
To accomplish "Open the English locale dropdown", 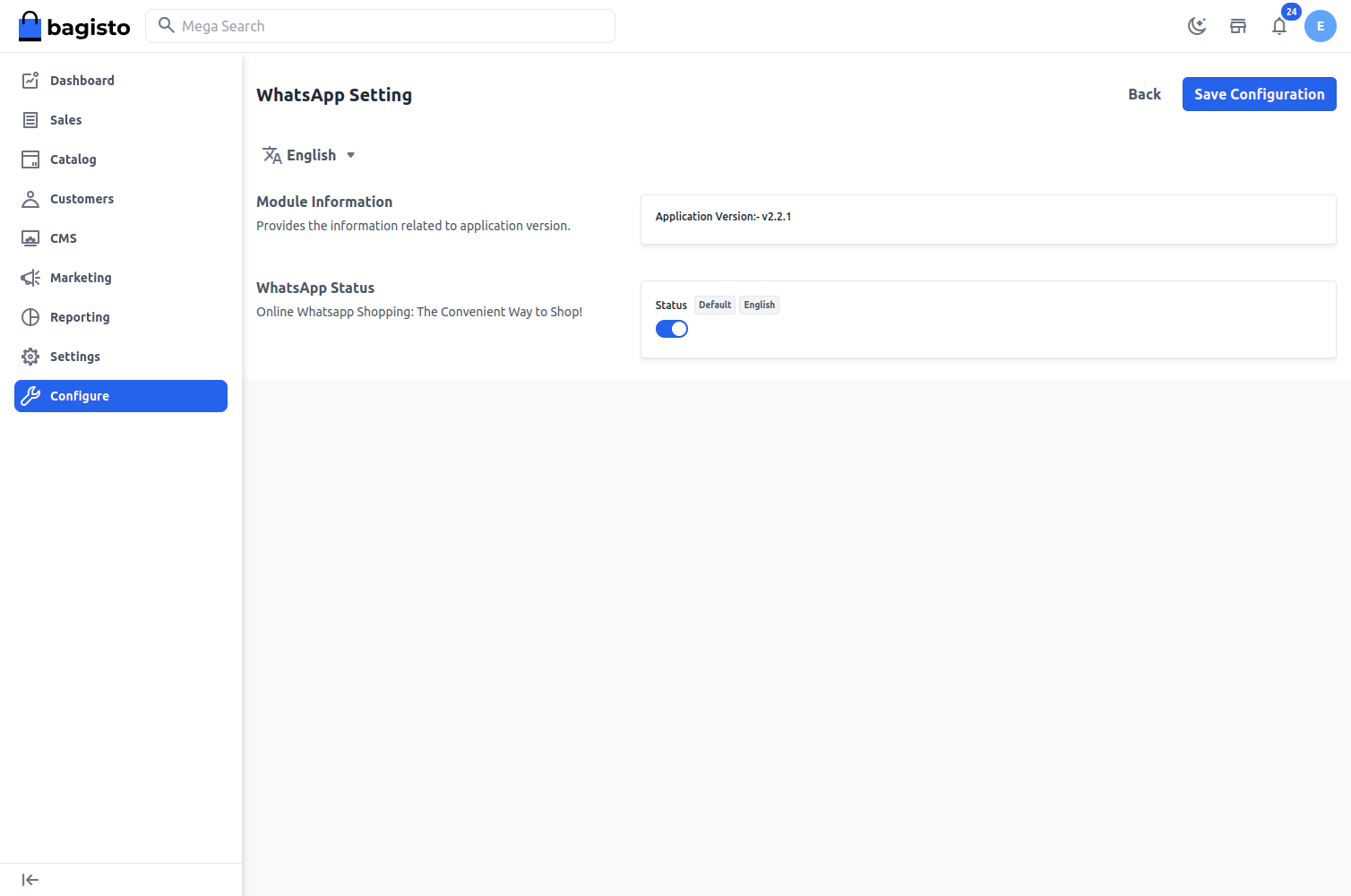I will click(x=309, y=155).
